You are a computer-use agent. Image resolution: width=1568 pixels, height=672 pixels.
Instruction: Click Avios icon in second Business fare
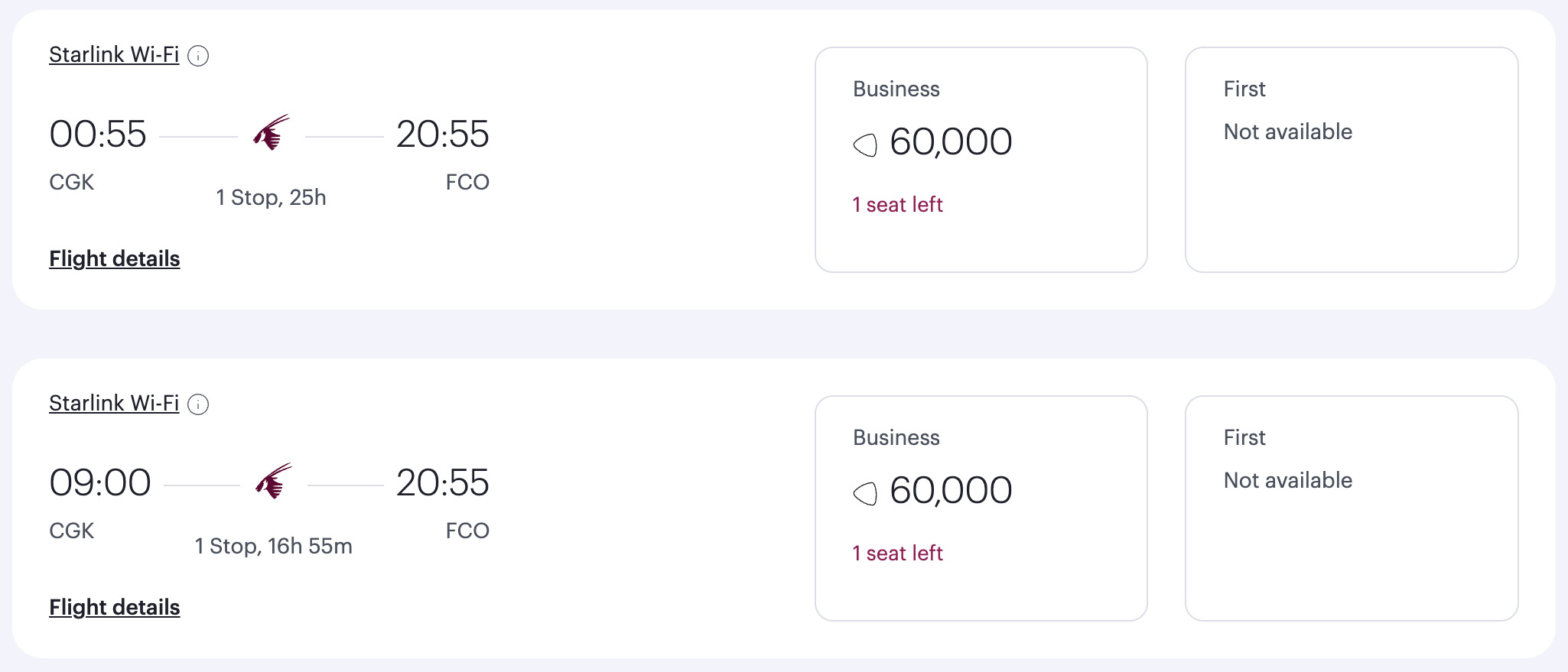[x=865, y=493]
